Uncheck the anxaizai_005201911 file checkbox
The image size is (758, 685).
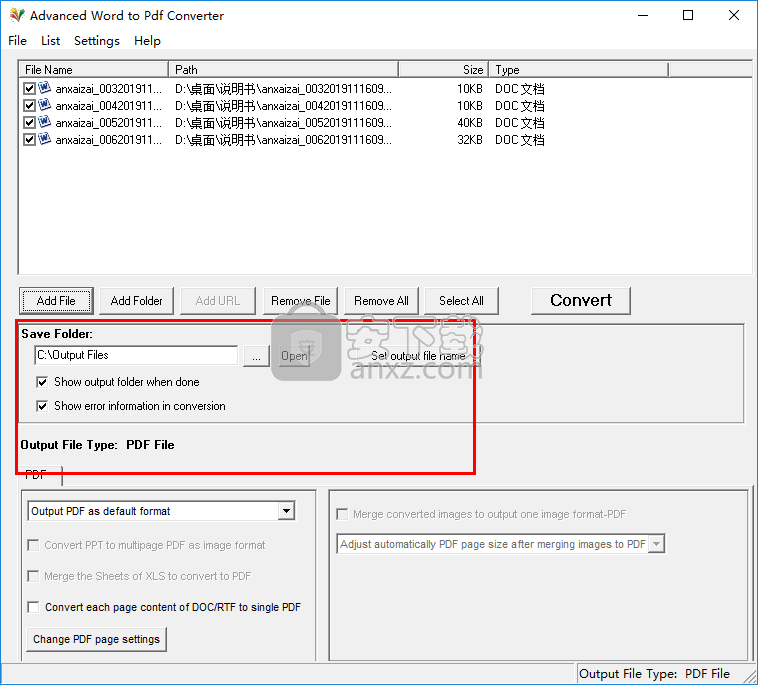29,122
